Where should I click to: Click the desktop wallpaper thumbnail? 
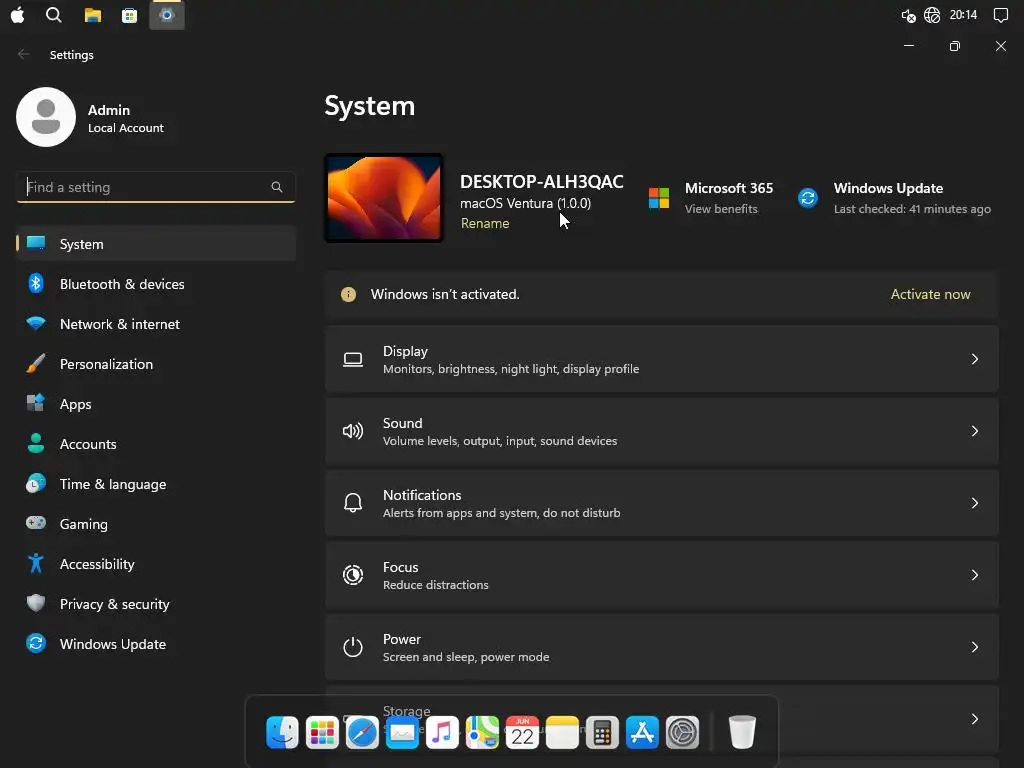(384, 198)
